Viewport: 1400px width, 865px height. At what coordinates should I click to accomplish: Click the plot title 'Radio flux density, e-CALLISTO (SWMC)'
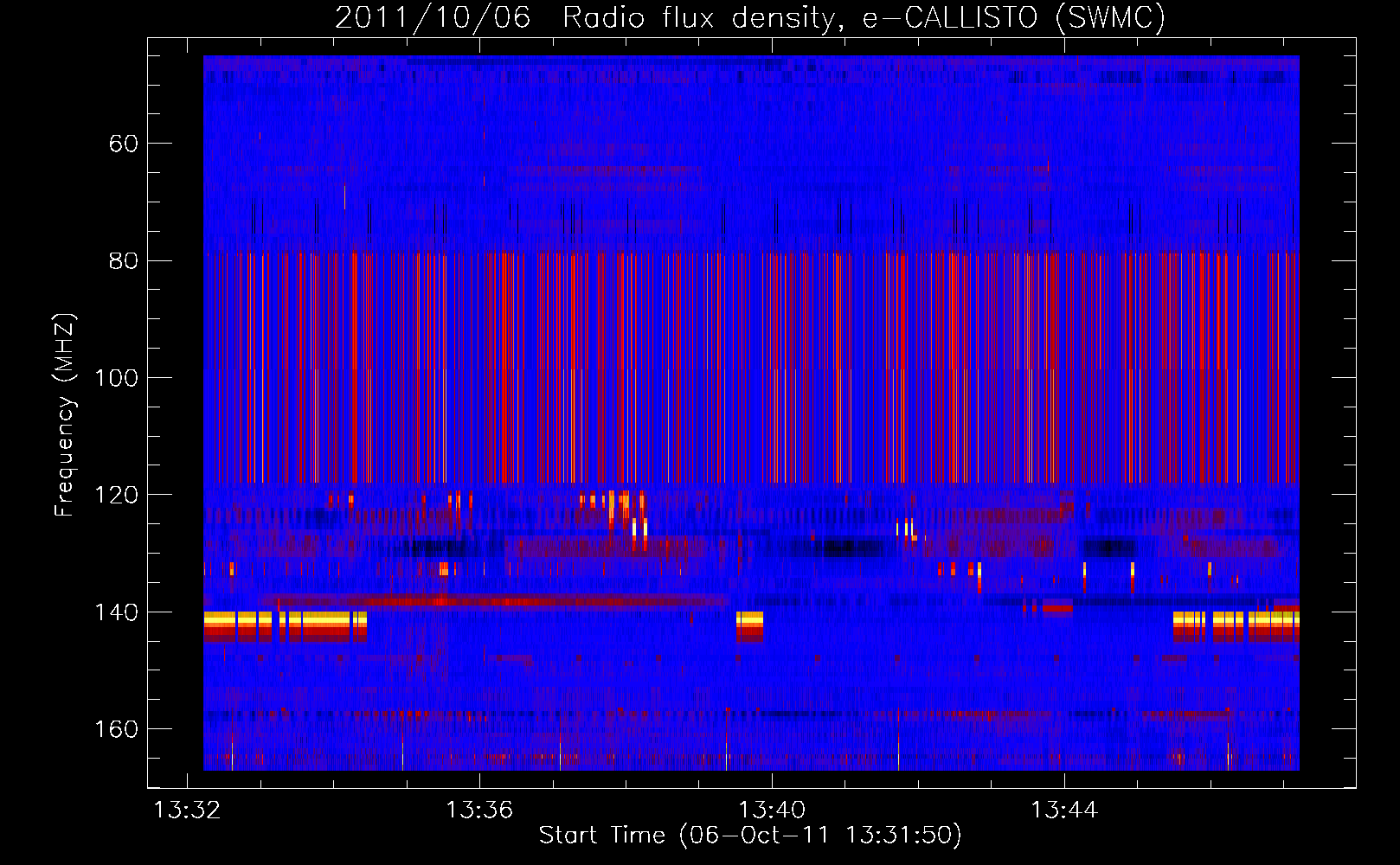[864, 17]
